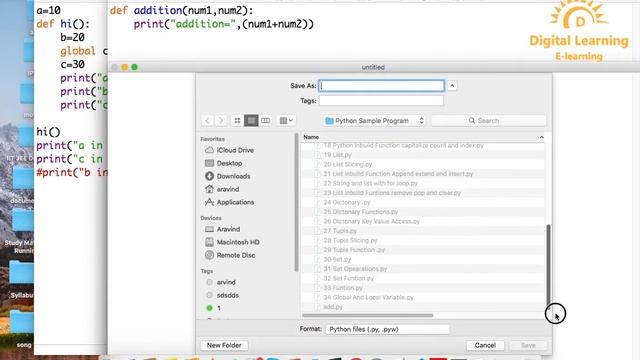Click the New Folder button
Viewport: 640px width, 360px height.
224,345
